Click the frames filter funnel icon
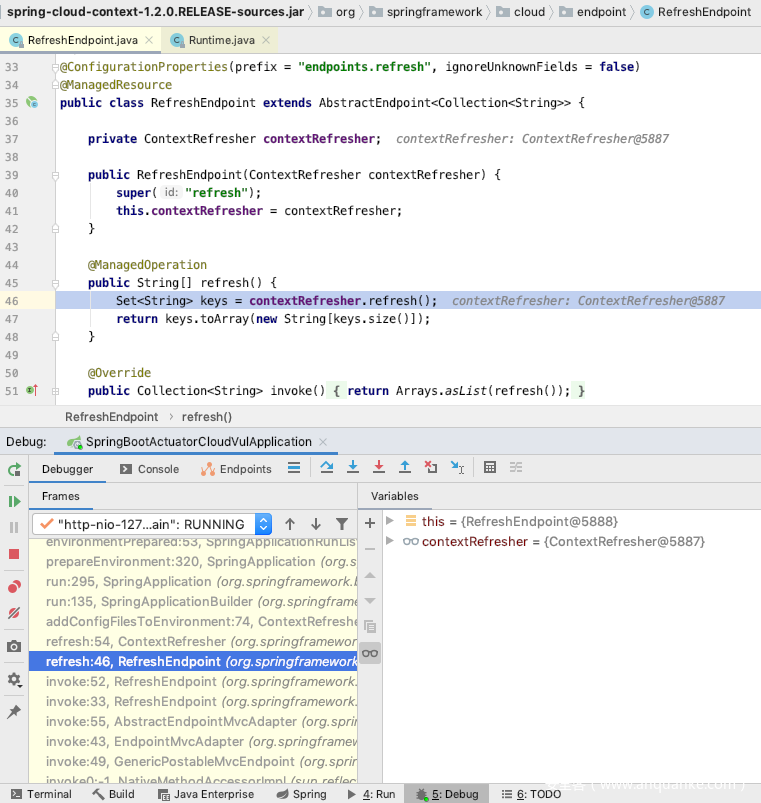This screenshot has width=761, height=803. pos(342,524)
